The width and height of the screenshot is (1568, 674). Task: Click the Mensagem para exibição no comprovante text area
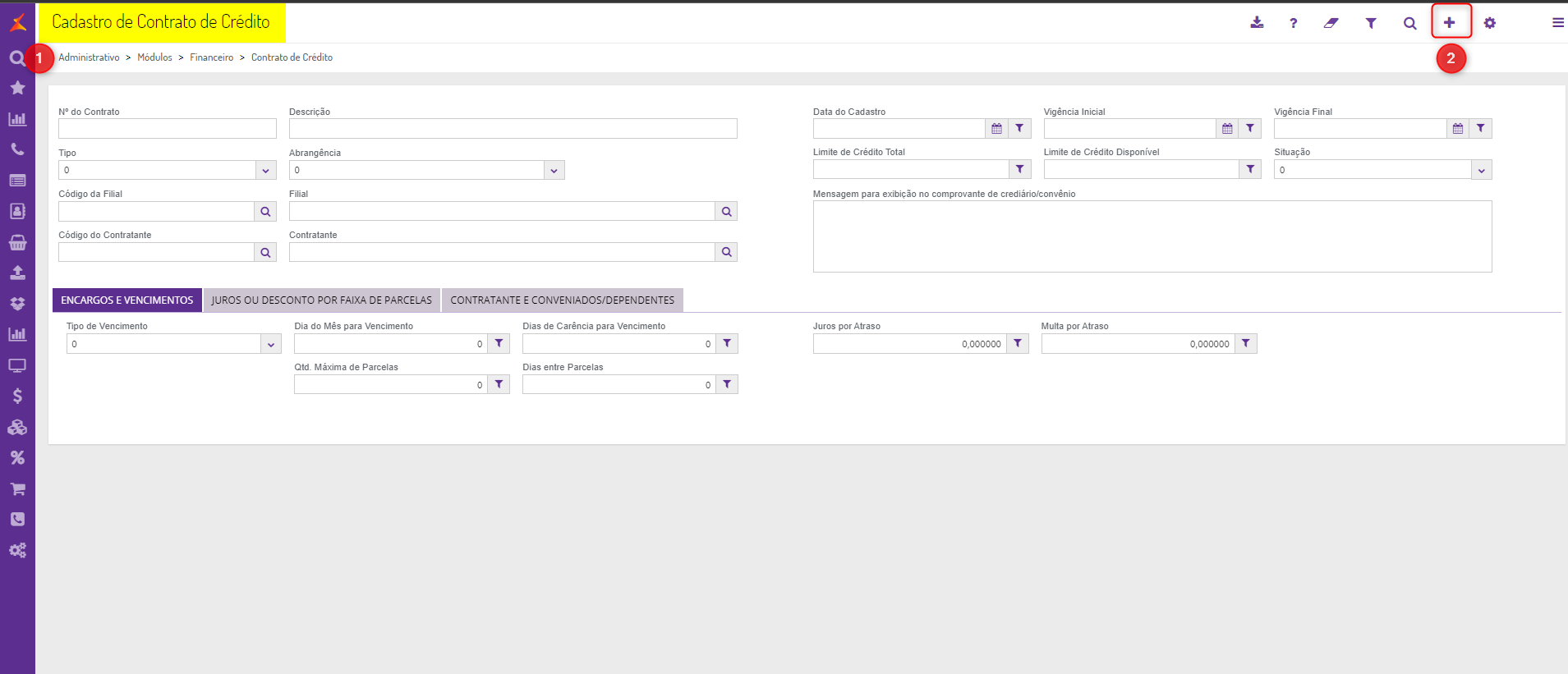click(1152, 236)
